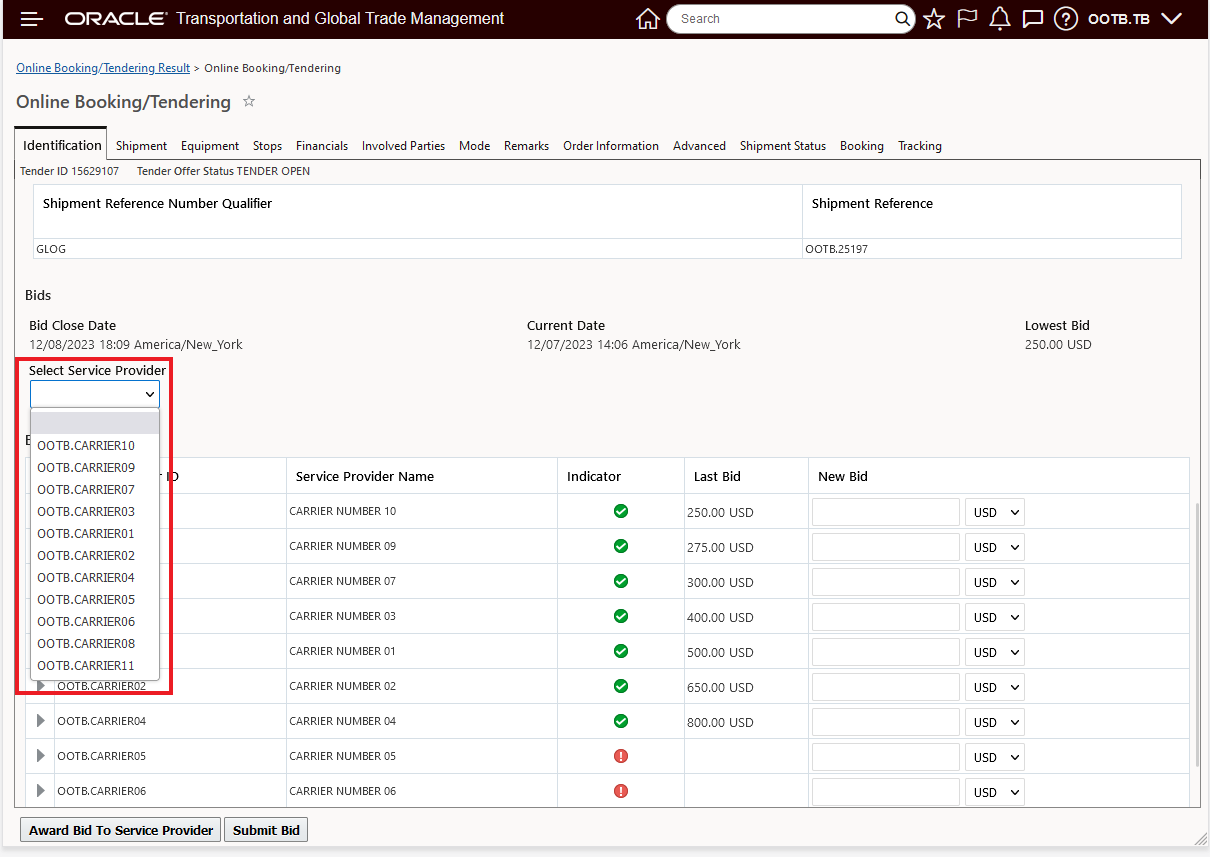Go to the Home icon

coord(648,19)
